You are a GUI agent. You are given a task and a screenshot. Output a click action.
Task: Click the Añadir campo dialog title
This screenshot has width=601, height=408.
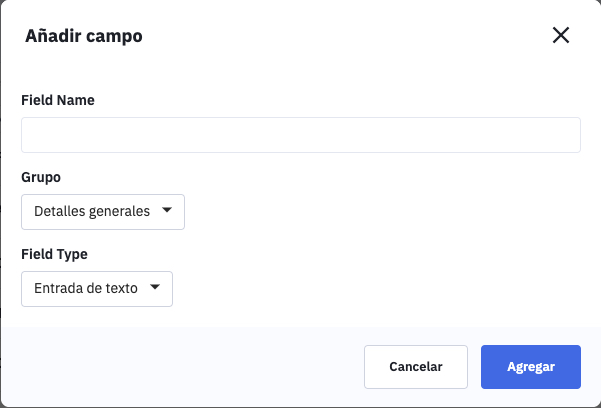point(84,37)
